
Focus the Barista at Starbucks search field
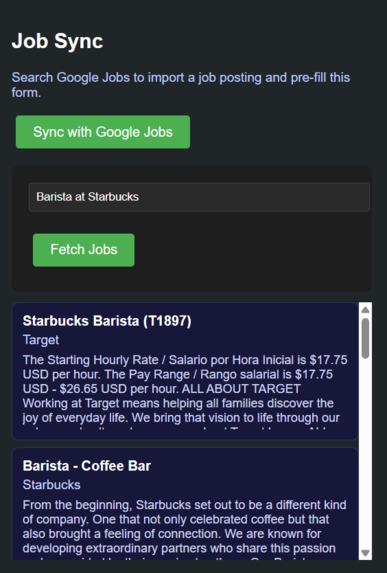[x=199, y=197]
